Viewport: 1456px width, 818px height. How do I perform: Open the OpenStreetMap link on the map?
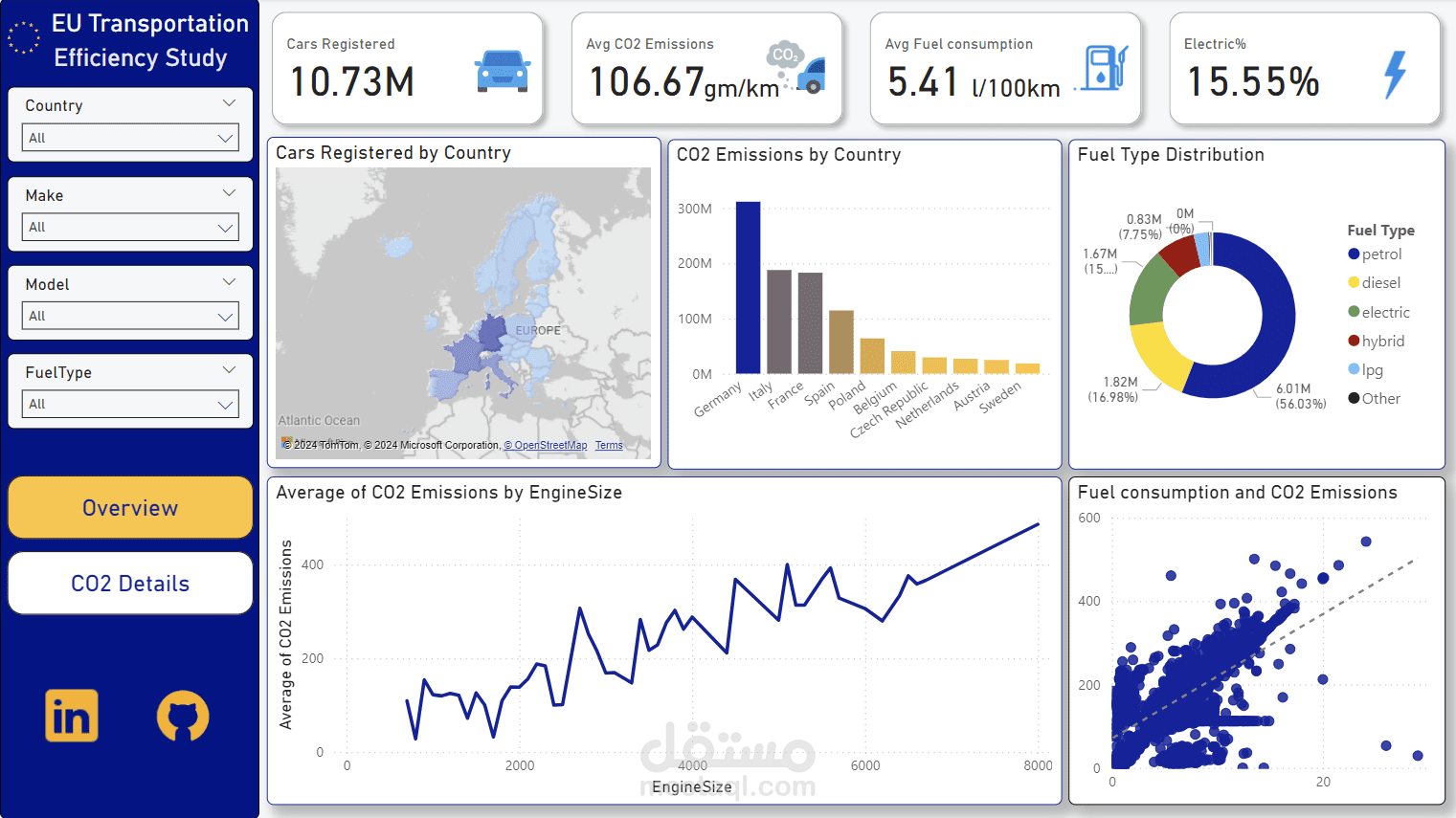(x=546, y=446)
